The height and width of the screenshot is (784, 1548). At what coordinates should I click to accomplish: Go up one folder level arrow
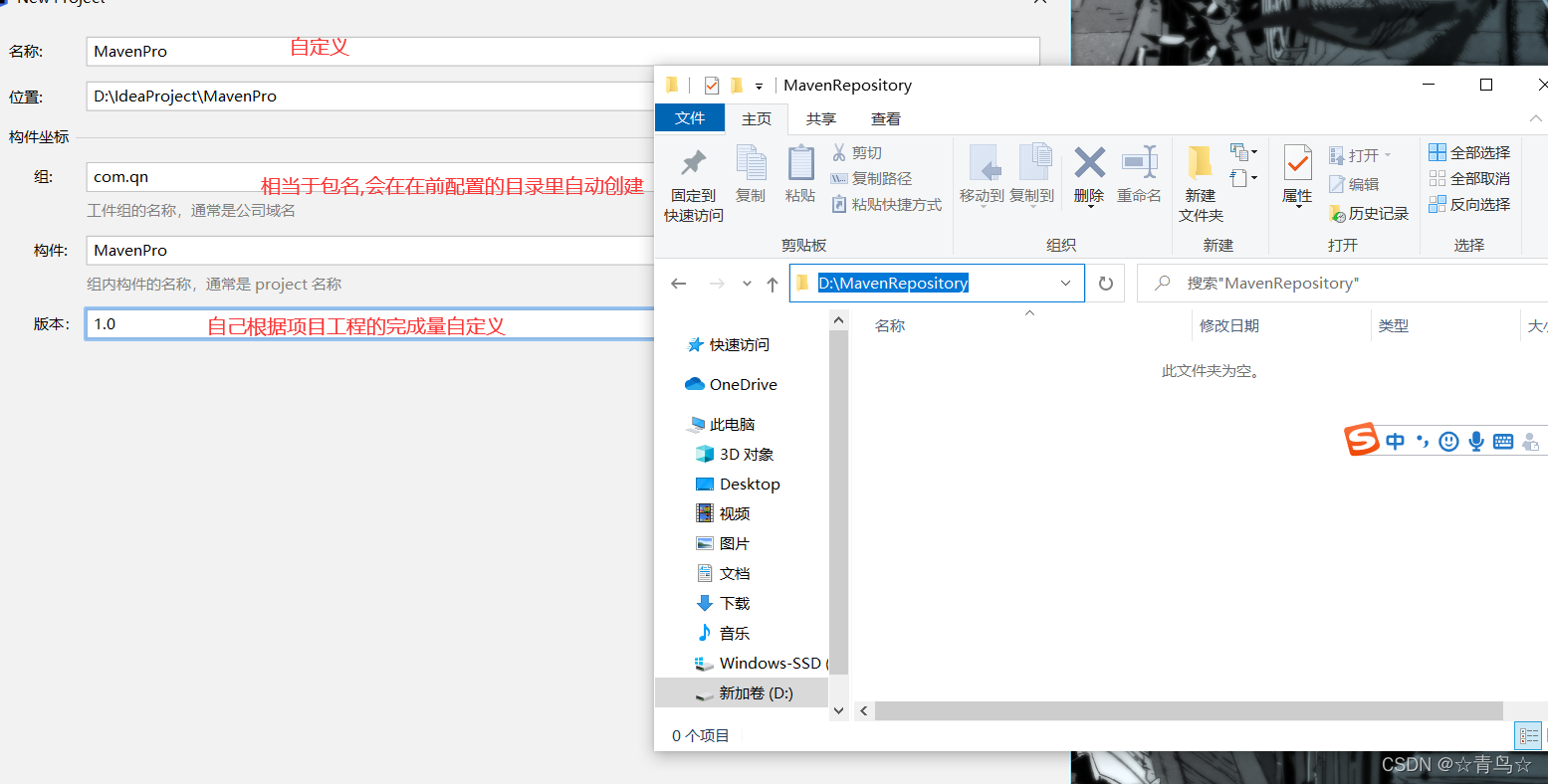click(x=773, y=284)
